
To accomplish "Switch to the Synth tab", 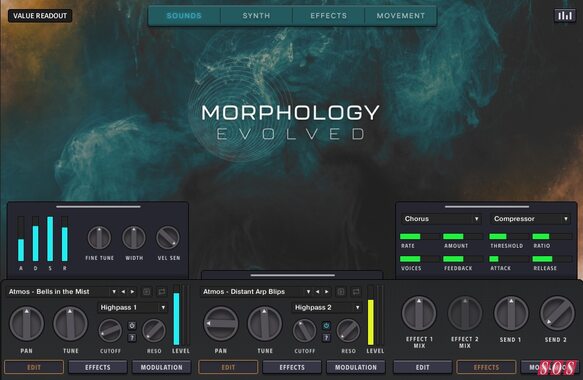I will pos(256,16).
